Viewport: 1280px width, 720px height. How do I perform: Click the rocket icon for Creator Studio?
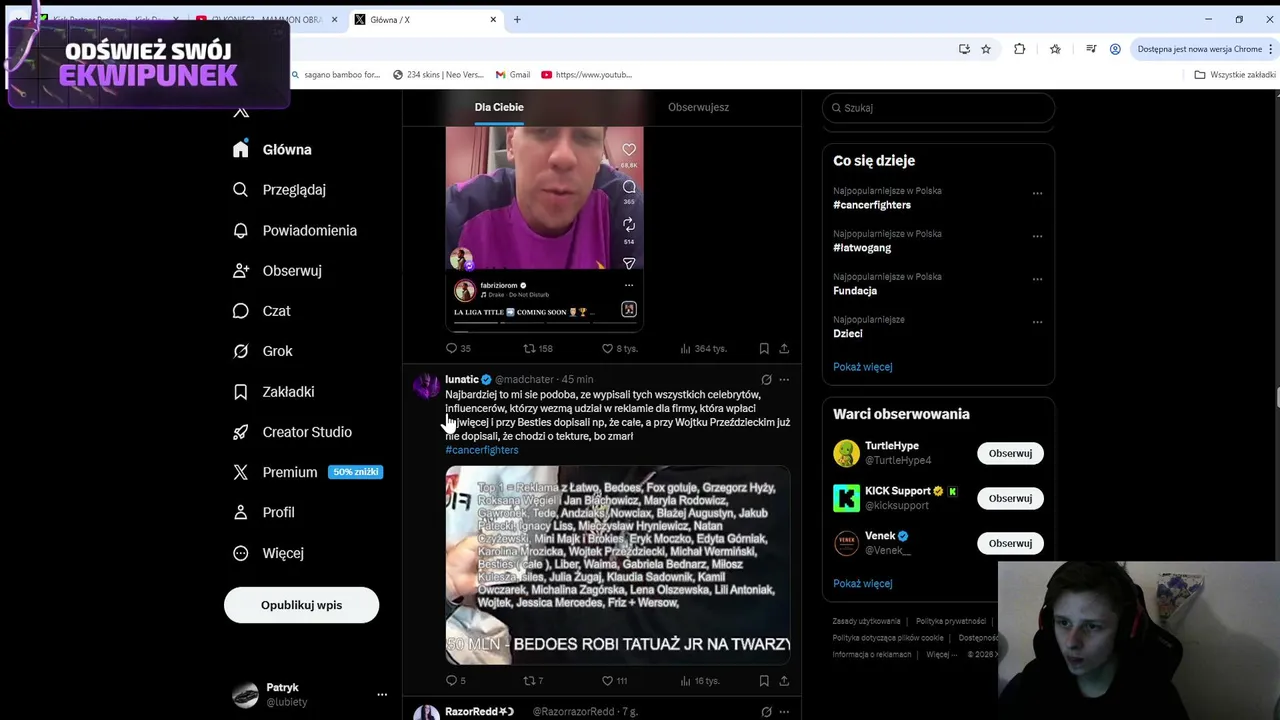point(240,432)
